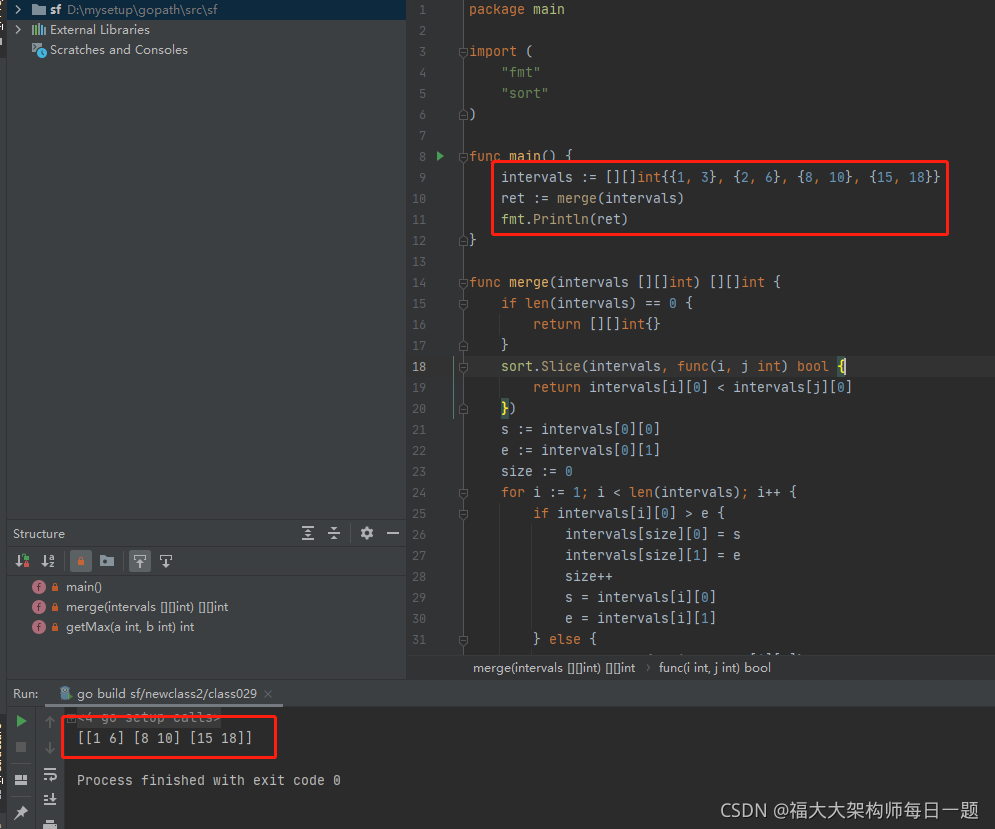Click line number 10 in gutter
The width and height of the screenshot is (995, 829).
tap(419, 199)
